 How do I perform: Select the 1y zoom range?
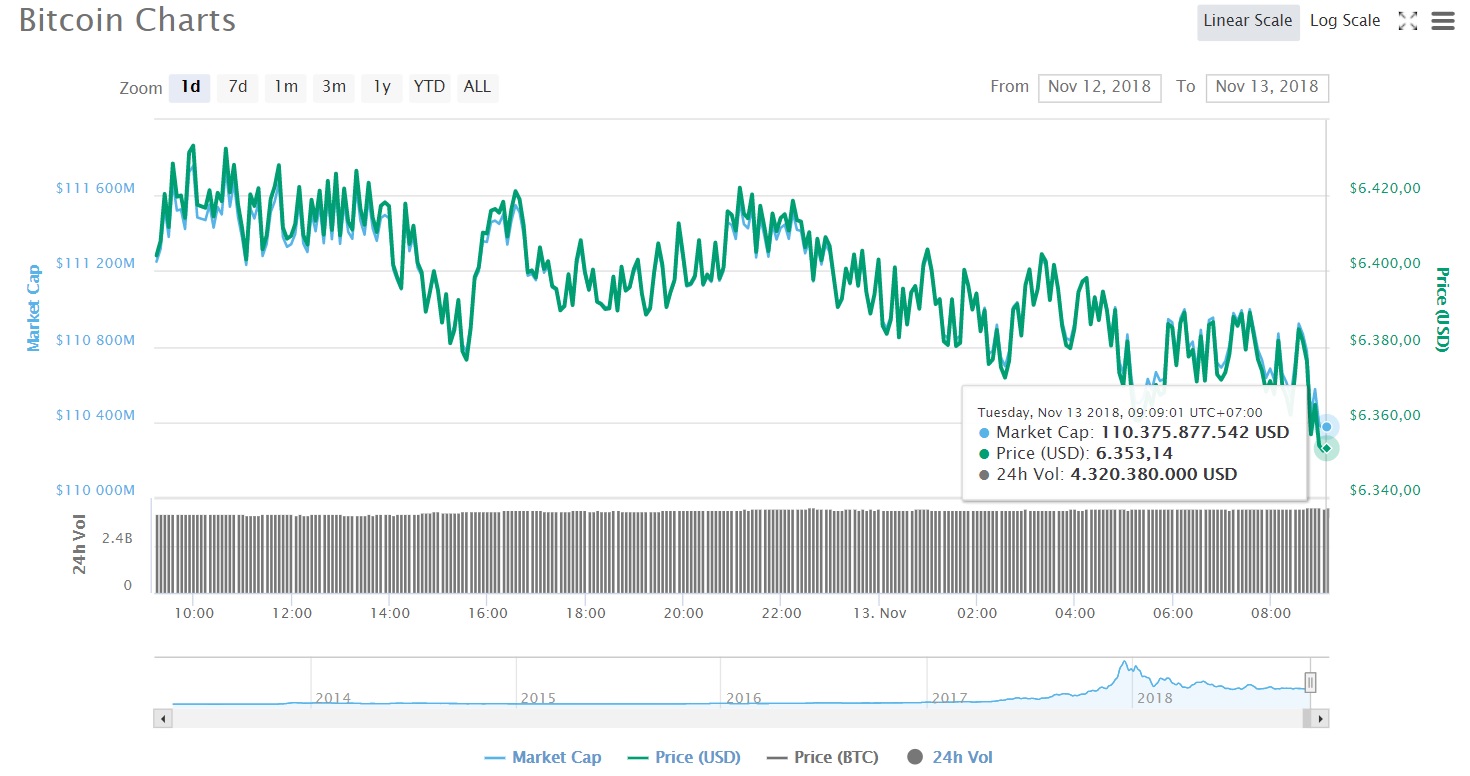(x=382, y=87)
